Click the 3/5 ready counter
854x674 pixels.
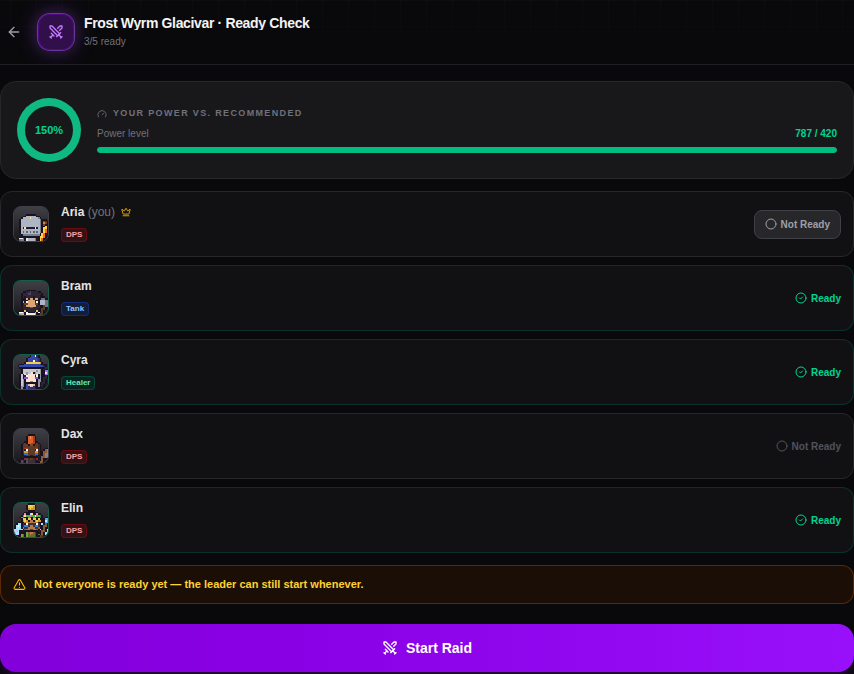[105, 41]
